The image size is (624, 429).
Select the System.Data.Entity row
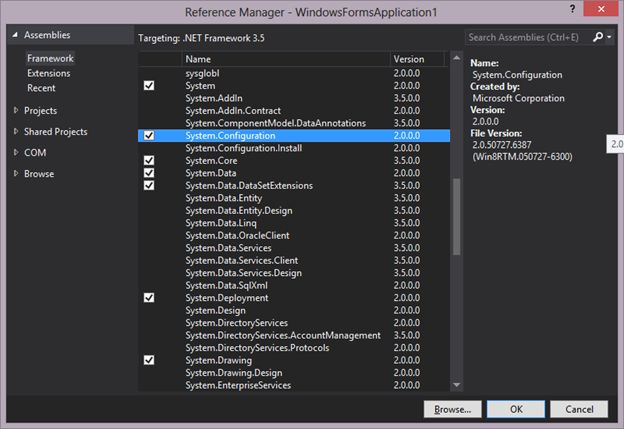[x=294, y=198]
